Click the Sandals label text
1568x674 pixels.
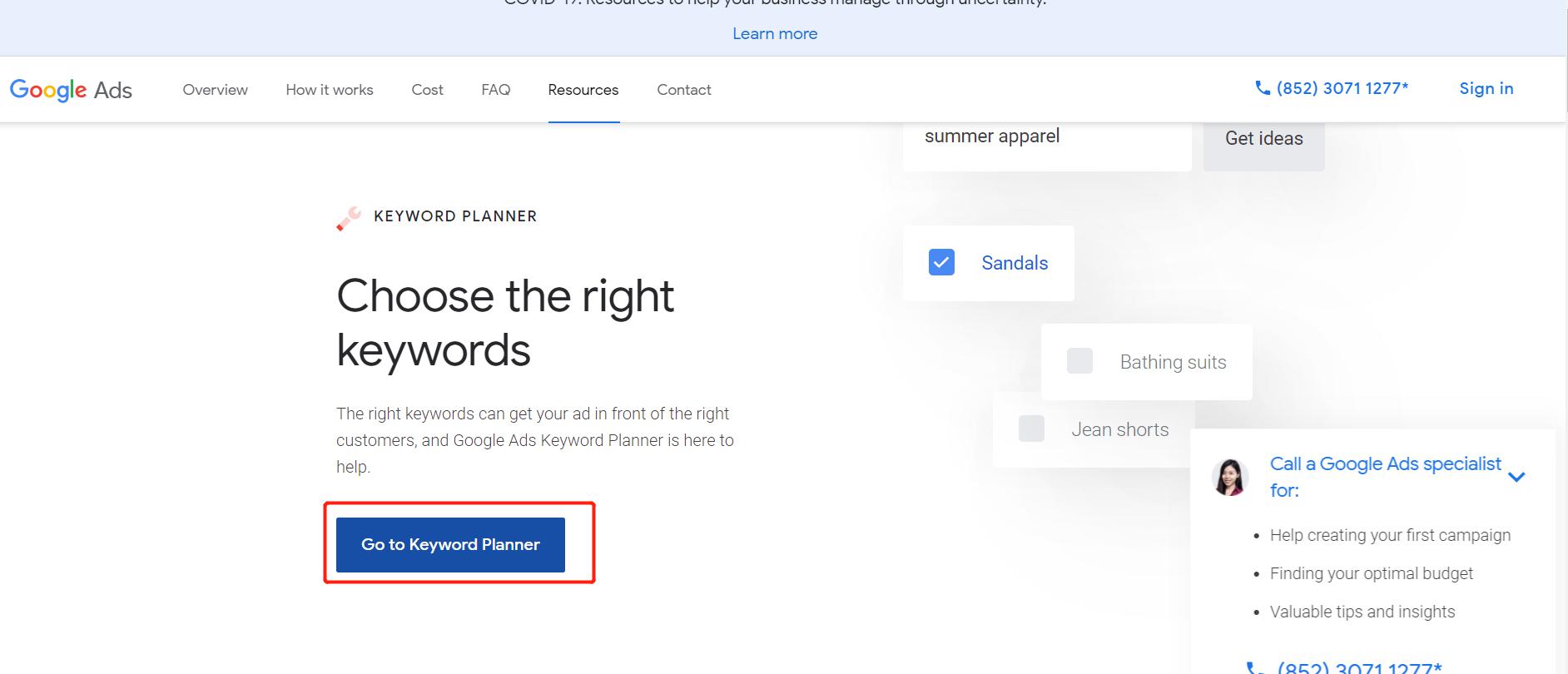1015,263
